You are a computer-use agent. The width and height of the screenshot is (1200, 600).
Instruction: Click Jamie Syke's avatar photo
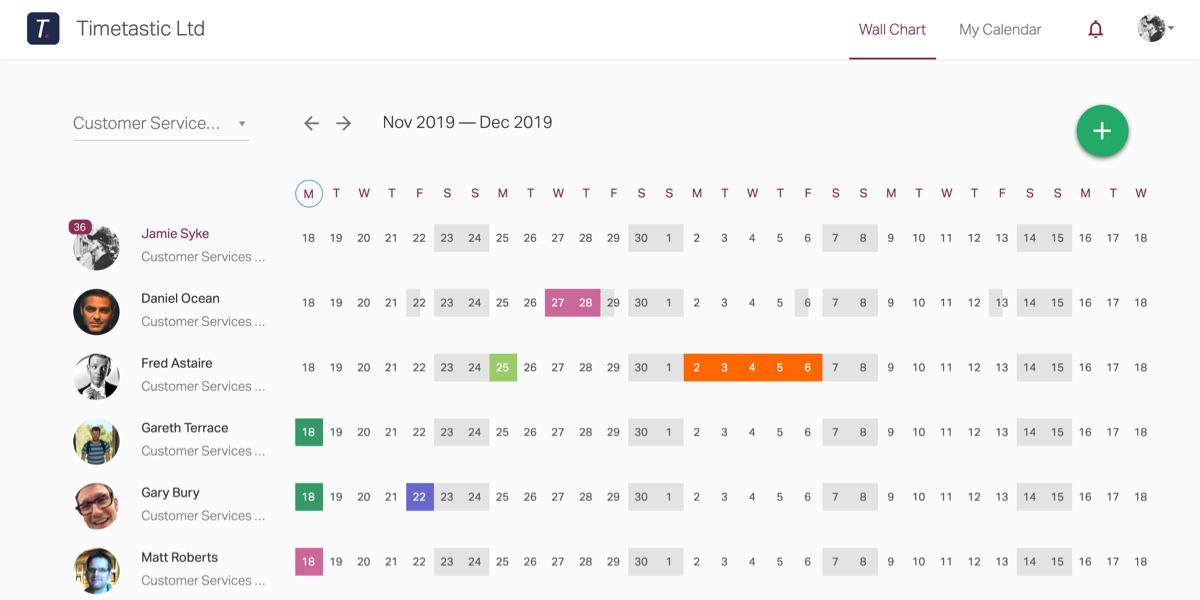(x=97, y=247)
